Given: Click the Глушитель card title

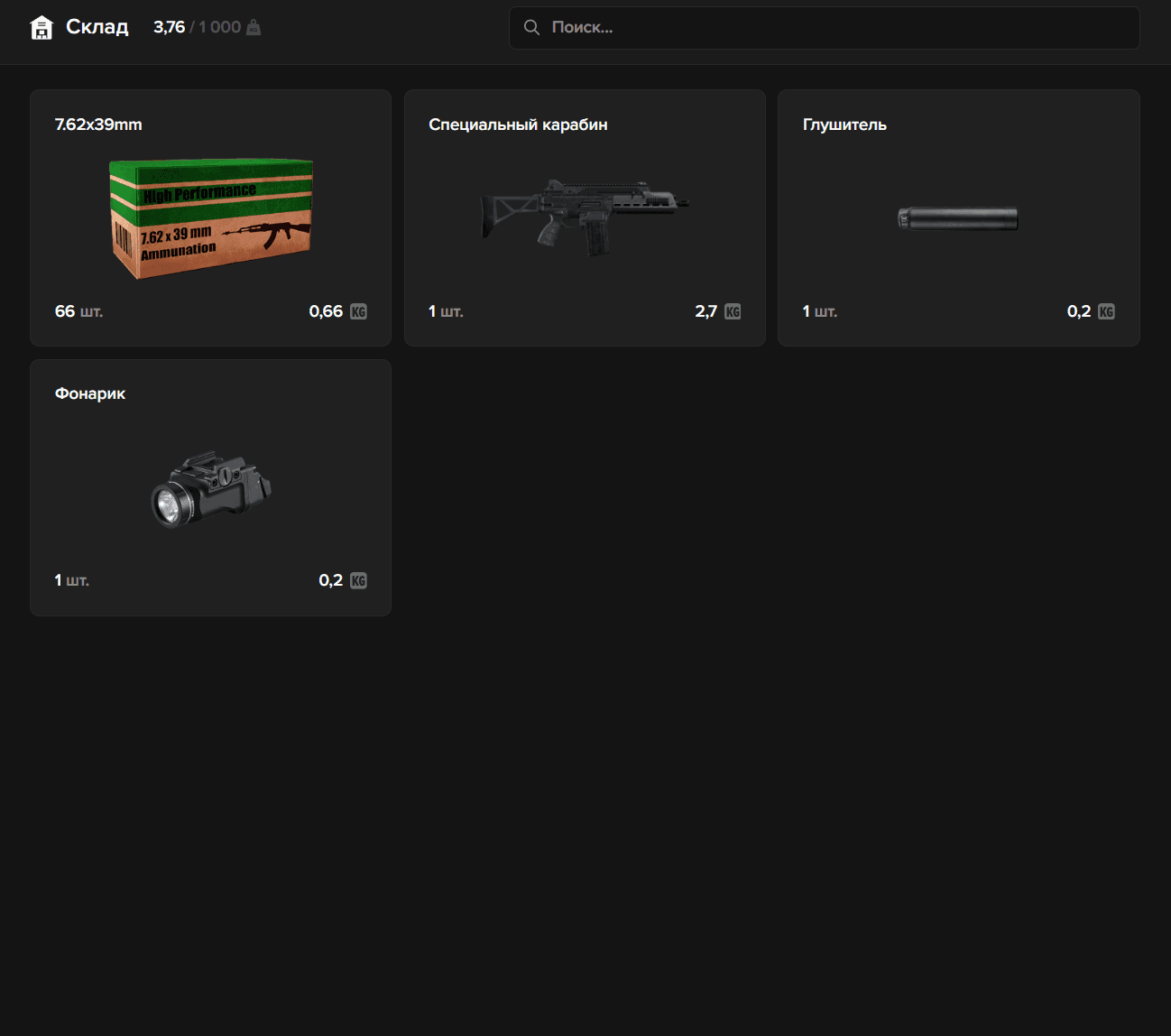Looking at the screenshot, I should tap(844, 125).
